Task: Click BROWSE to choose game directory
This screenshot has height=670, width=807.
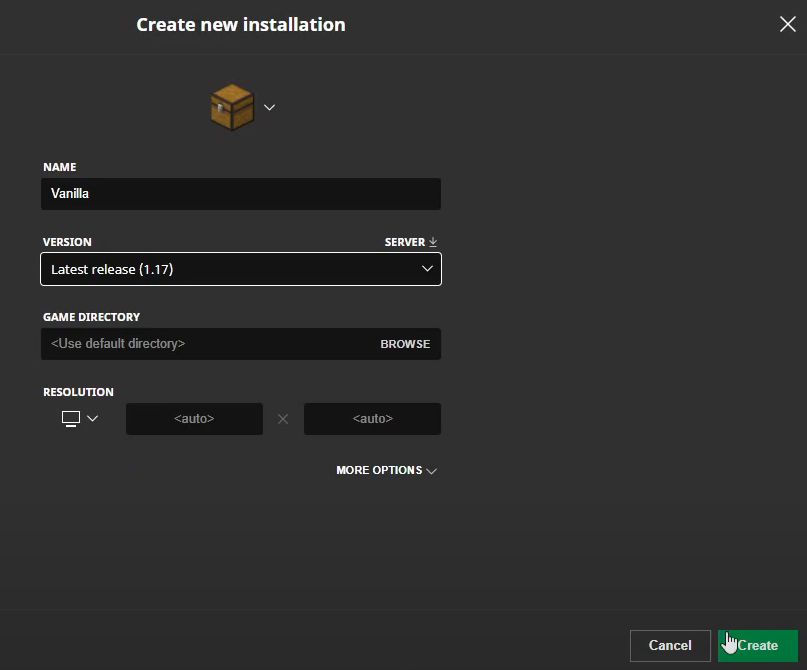Action: 405,344
